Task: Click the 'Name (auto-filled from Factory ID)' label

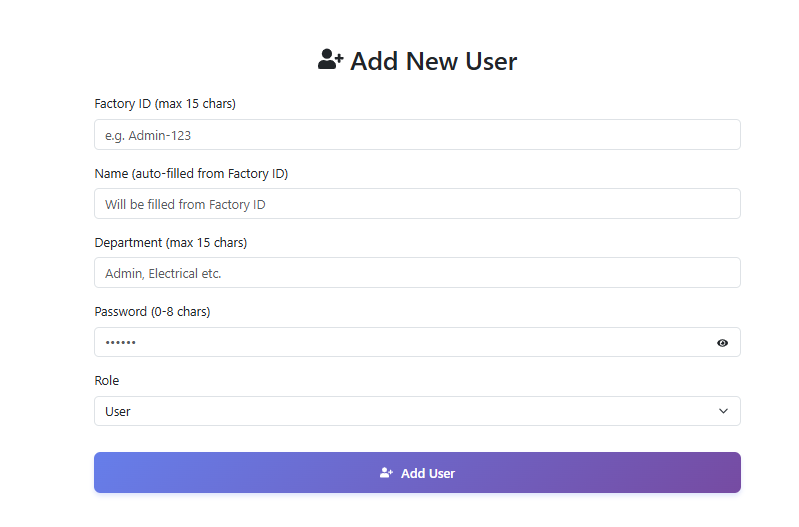Action: [x=191, y=174]
